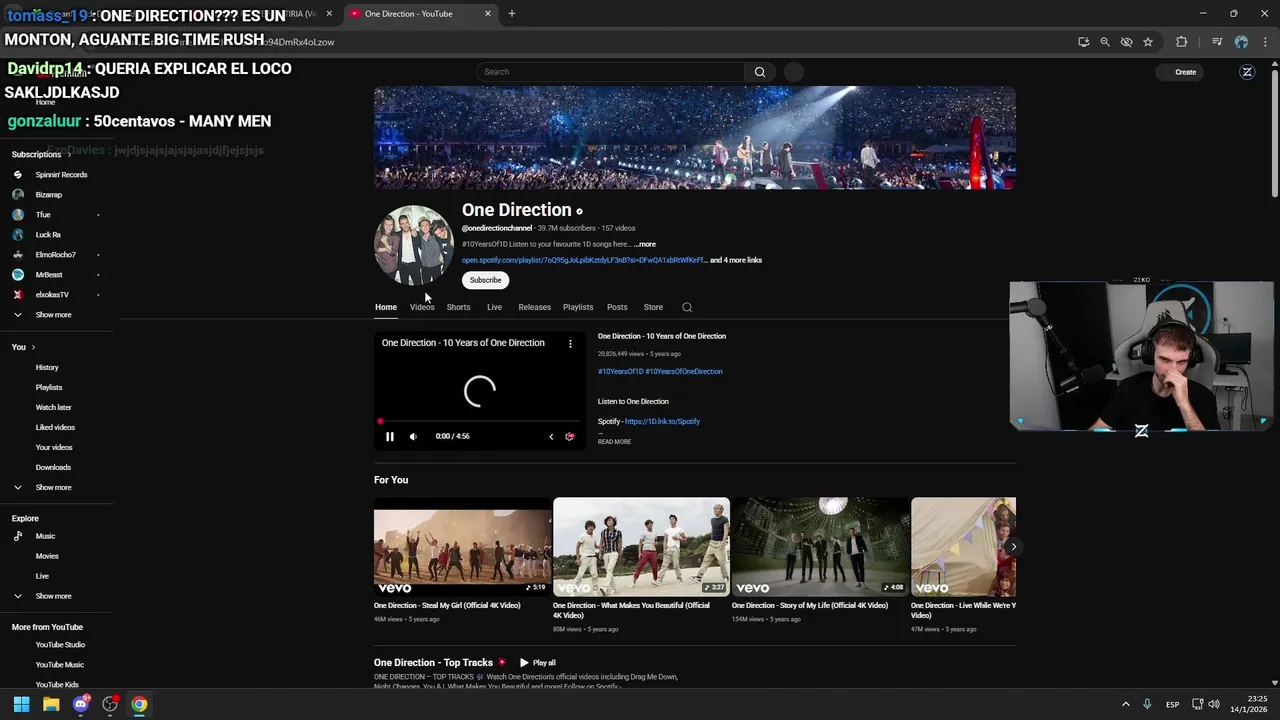
Task: Click the One Direction channel avatar
Action: [x=414, y=245]
